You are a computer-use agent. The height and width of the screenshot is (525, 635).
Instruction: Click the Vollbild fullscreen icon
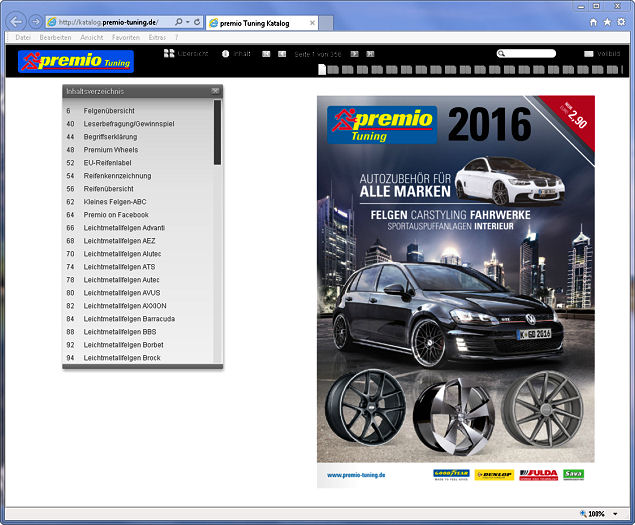(588, 54)
